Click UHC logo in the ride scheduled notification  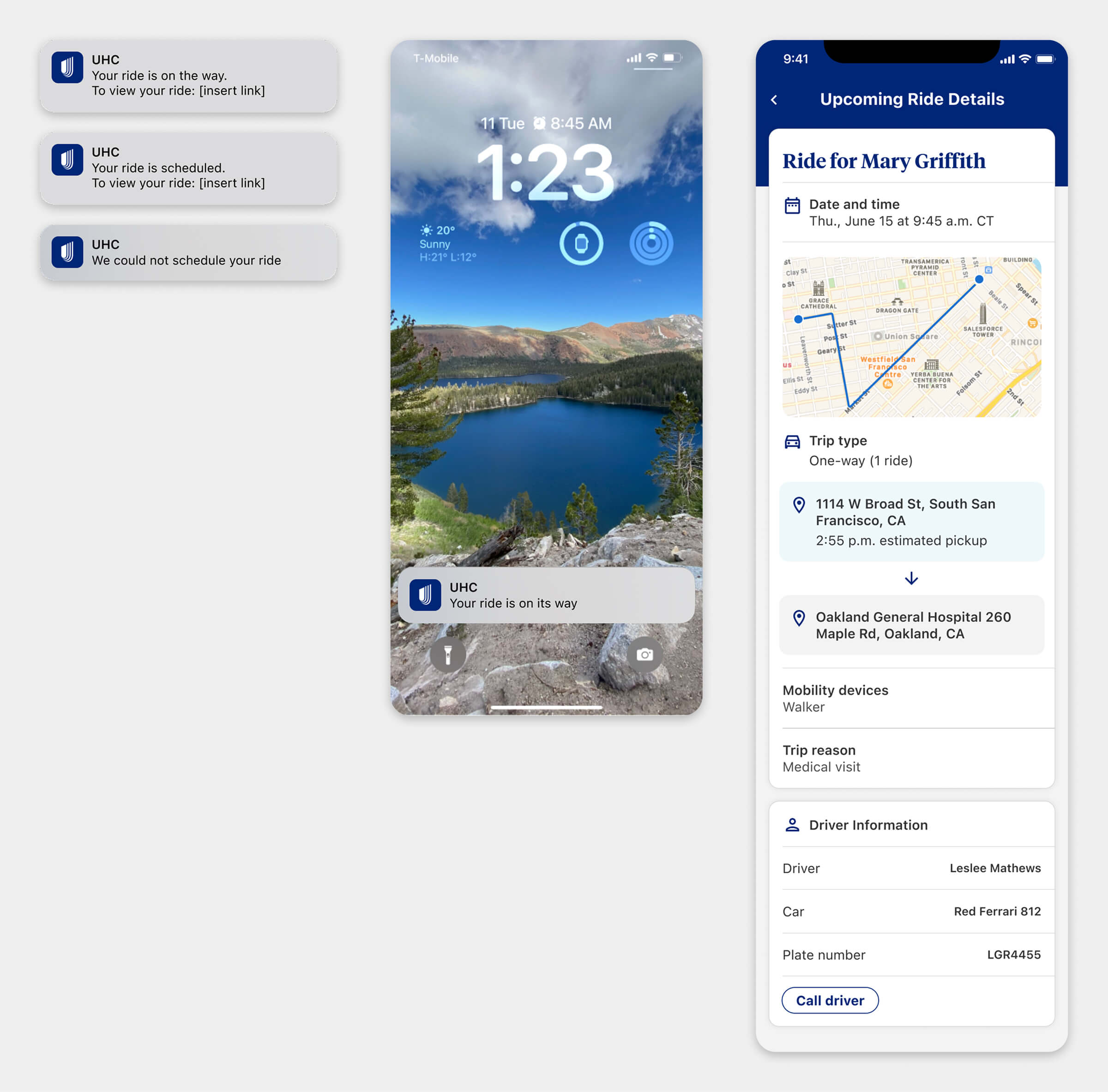click(x=67, y=159)
